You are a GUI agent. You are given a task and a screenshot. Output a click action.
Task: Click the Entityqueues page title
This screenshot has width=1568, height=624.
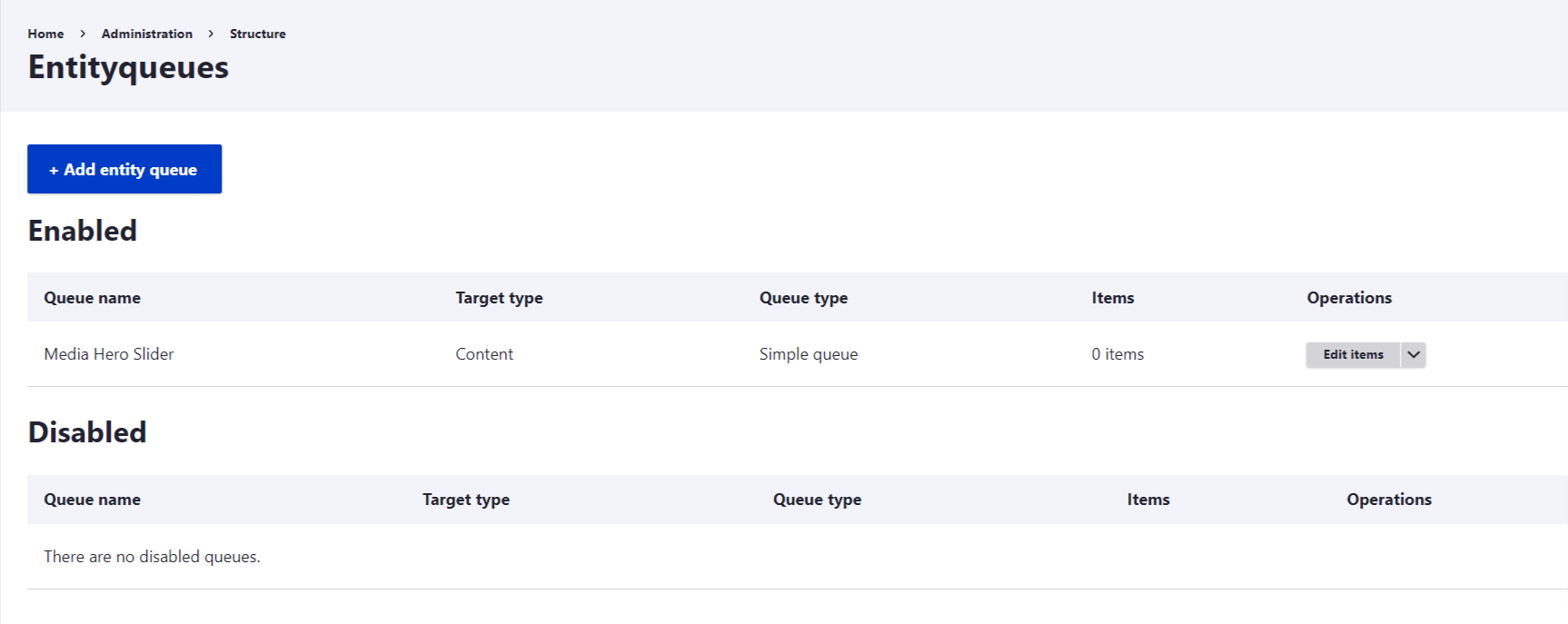coord(128,67)
